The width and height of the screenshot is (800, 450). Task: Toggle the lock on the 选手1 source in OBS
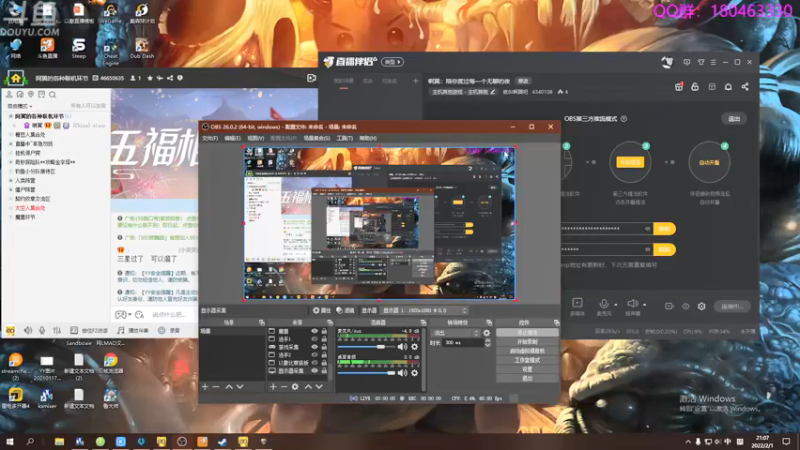(324, 339)
